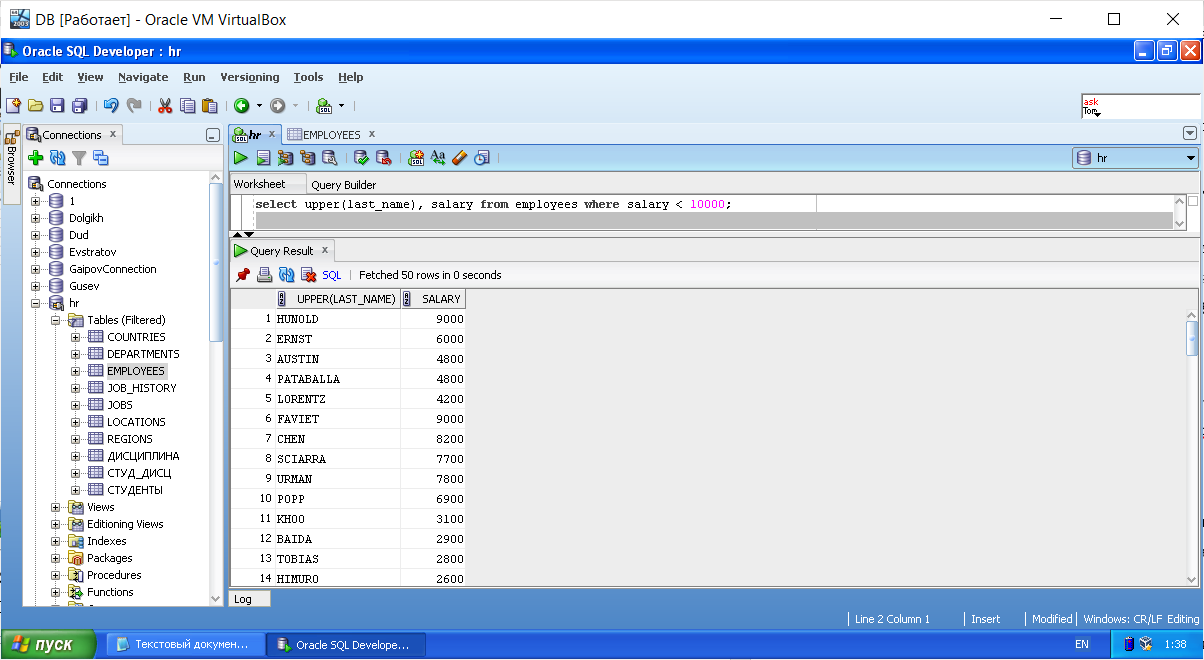
Task: Open the Tools menu
Action: 308,77
